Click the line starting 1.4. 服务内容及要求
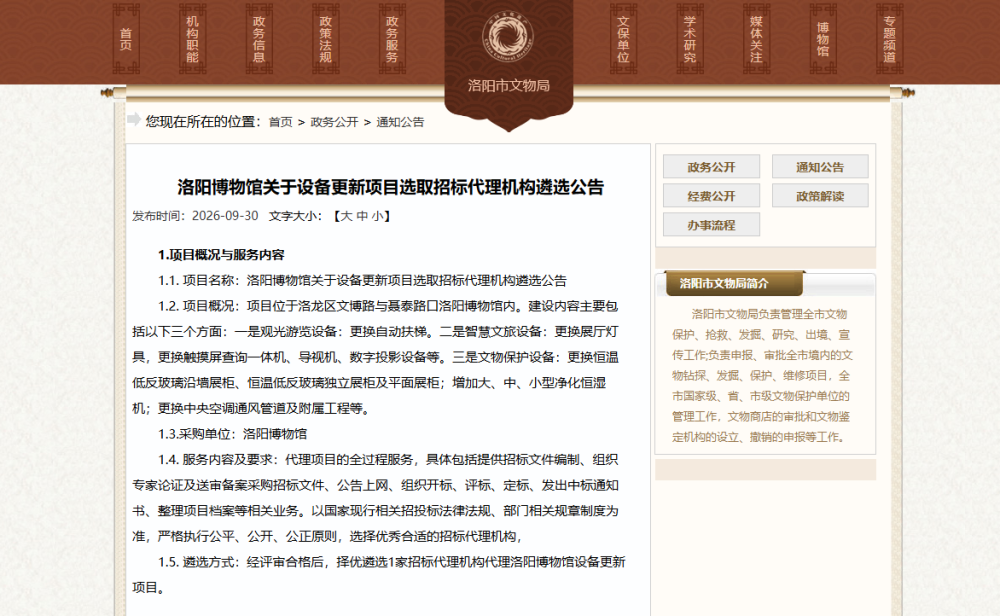 [x=376, y=498]
